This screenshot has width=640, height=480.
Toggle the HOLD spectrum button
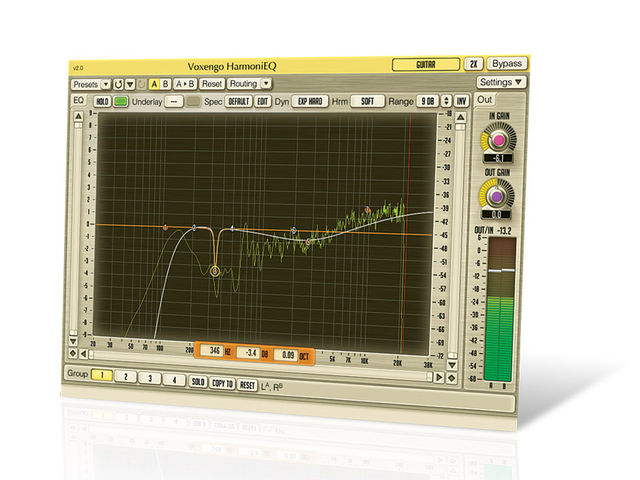[x=102, y=101]
